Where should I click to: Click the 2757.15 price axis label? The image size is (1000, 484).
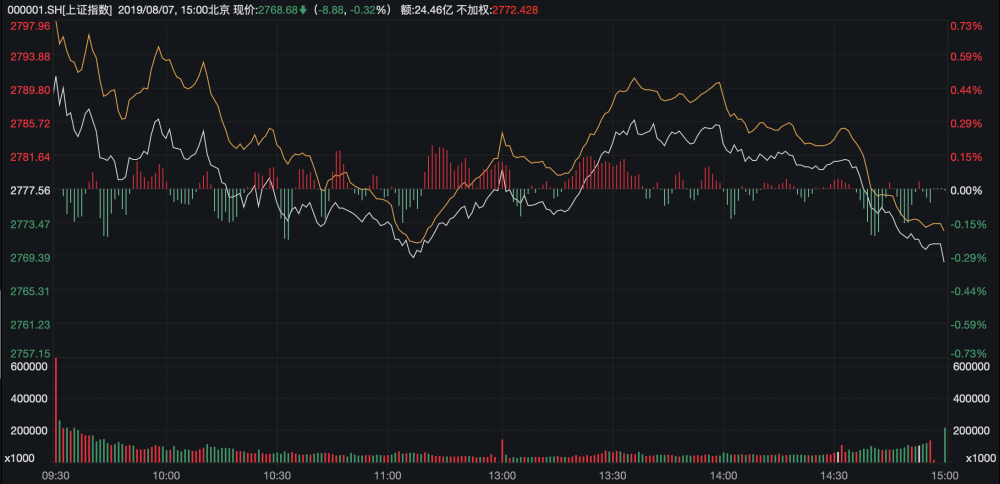pos(31,353)
